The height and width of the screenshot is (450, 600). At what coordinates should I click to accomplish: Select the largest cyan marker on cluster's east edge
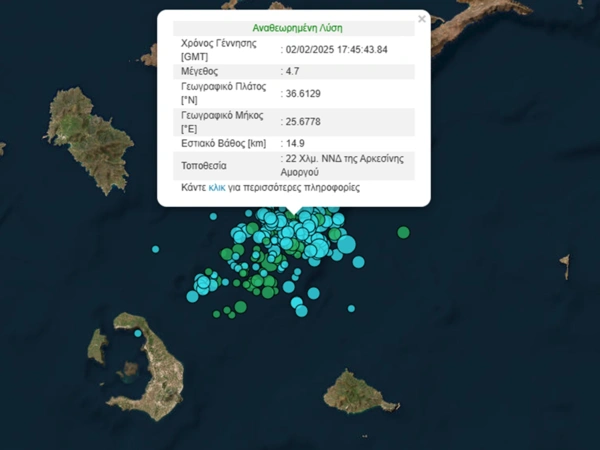(x=346, y=243)
